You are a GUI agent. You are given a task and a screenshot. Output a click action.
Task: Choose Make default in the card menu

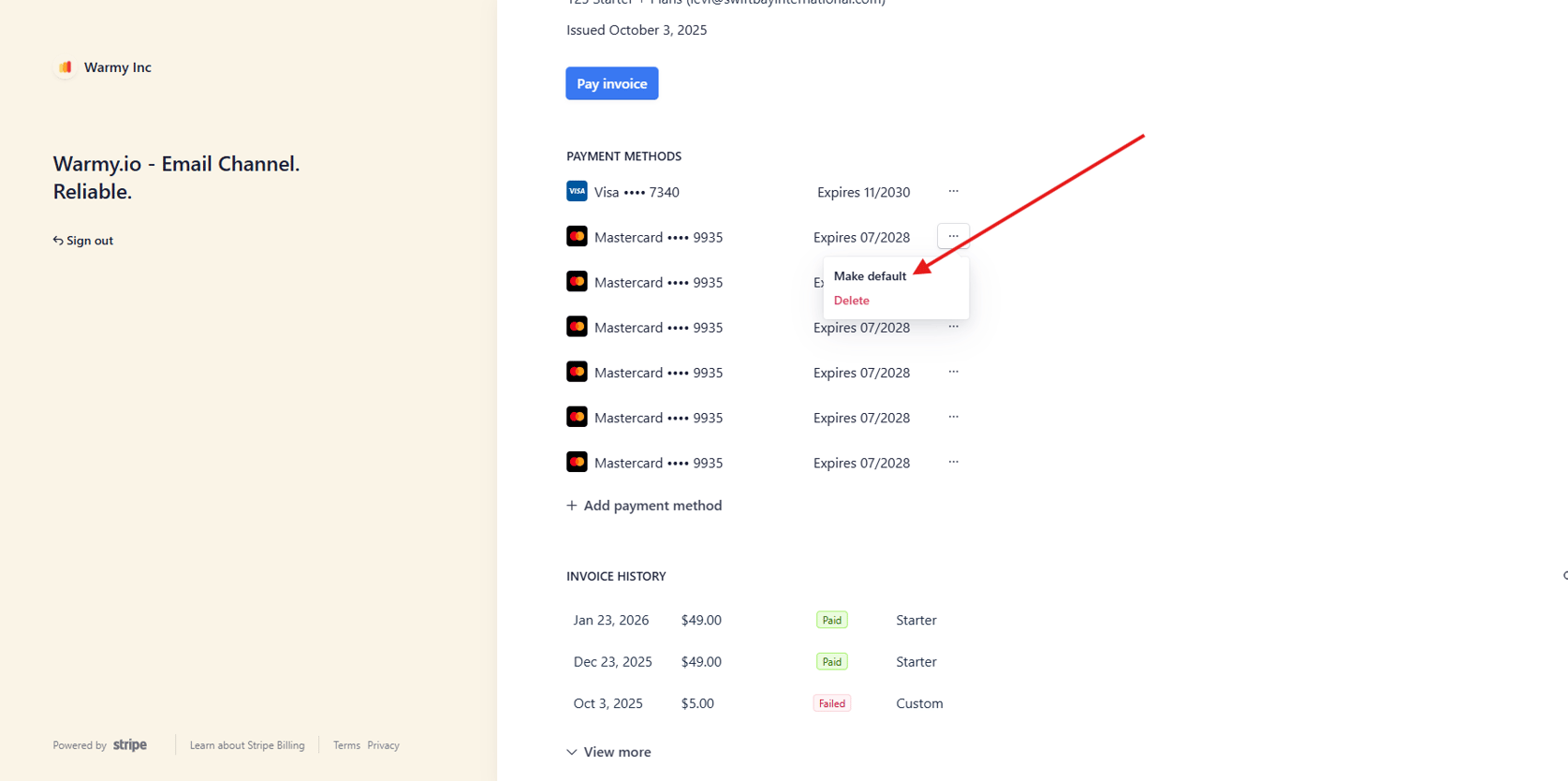pos(870,276)
